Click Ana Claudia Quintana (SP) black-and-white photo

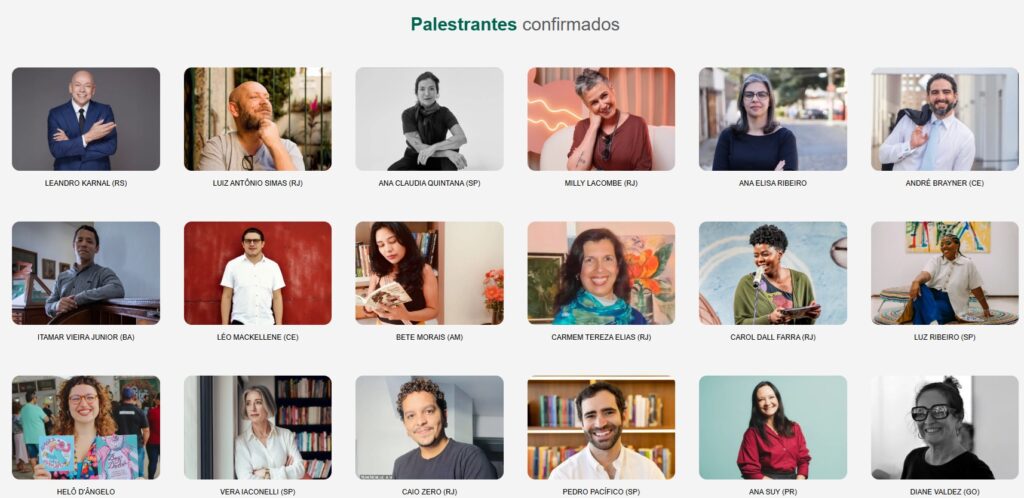pos(429,119)
